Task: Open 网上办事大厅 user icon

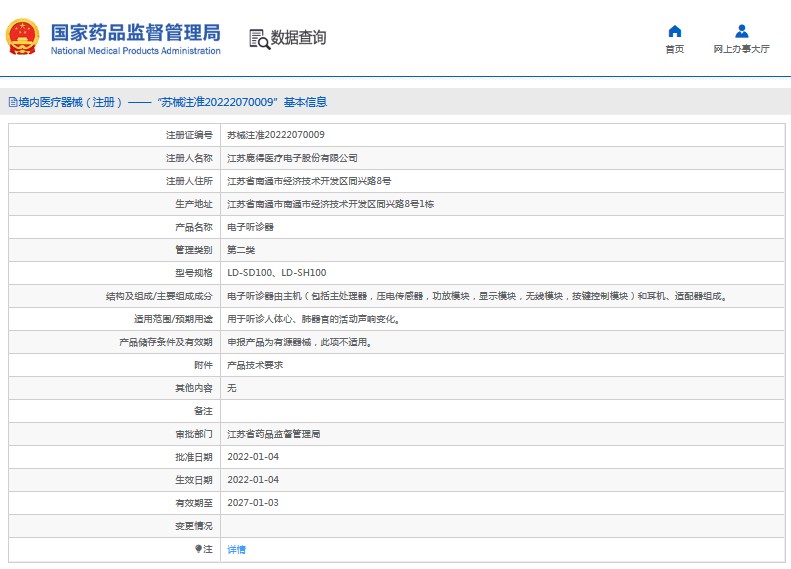Action: click(x=742, y=31)
